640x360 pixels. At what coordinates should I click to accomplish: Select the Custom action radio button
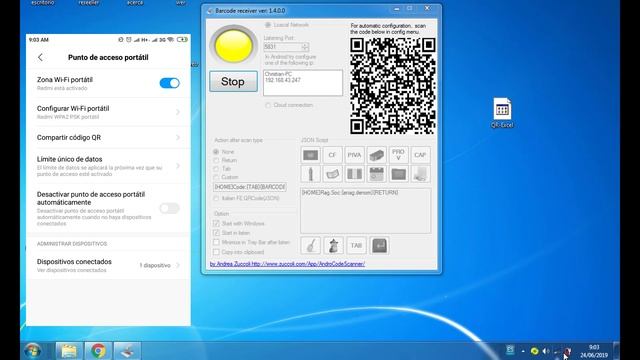(x=216, y=177)
